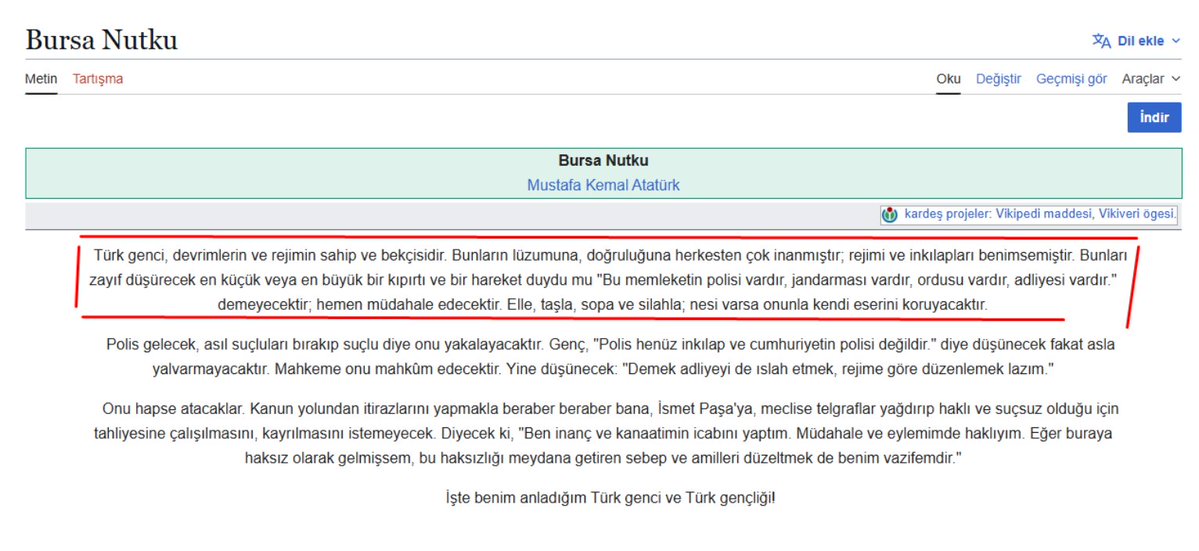Click the Bursa Nutku page heading
The image size is (1199, 551).
(x=102, y=40)
